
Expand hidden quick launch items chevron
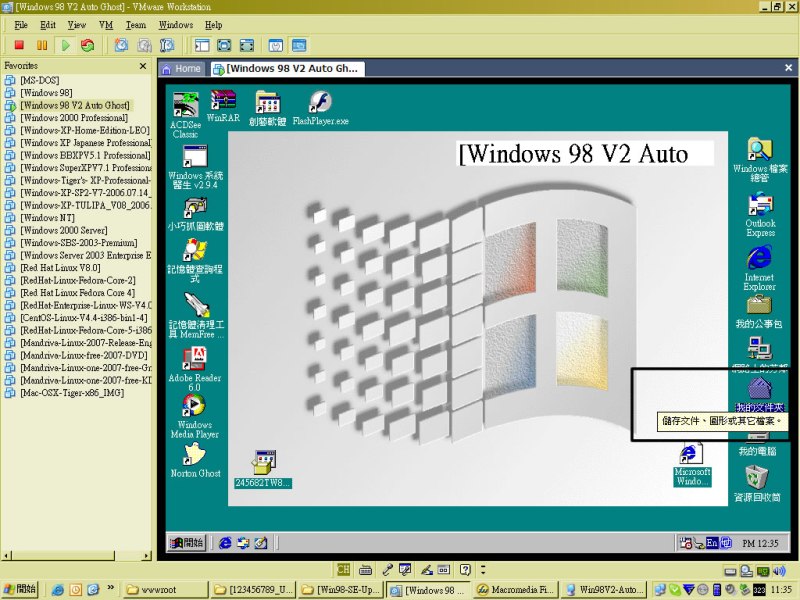point(110,588)
